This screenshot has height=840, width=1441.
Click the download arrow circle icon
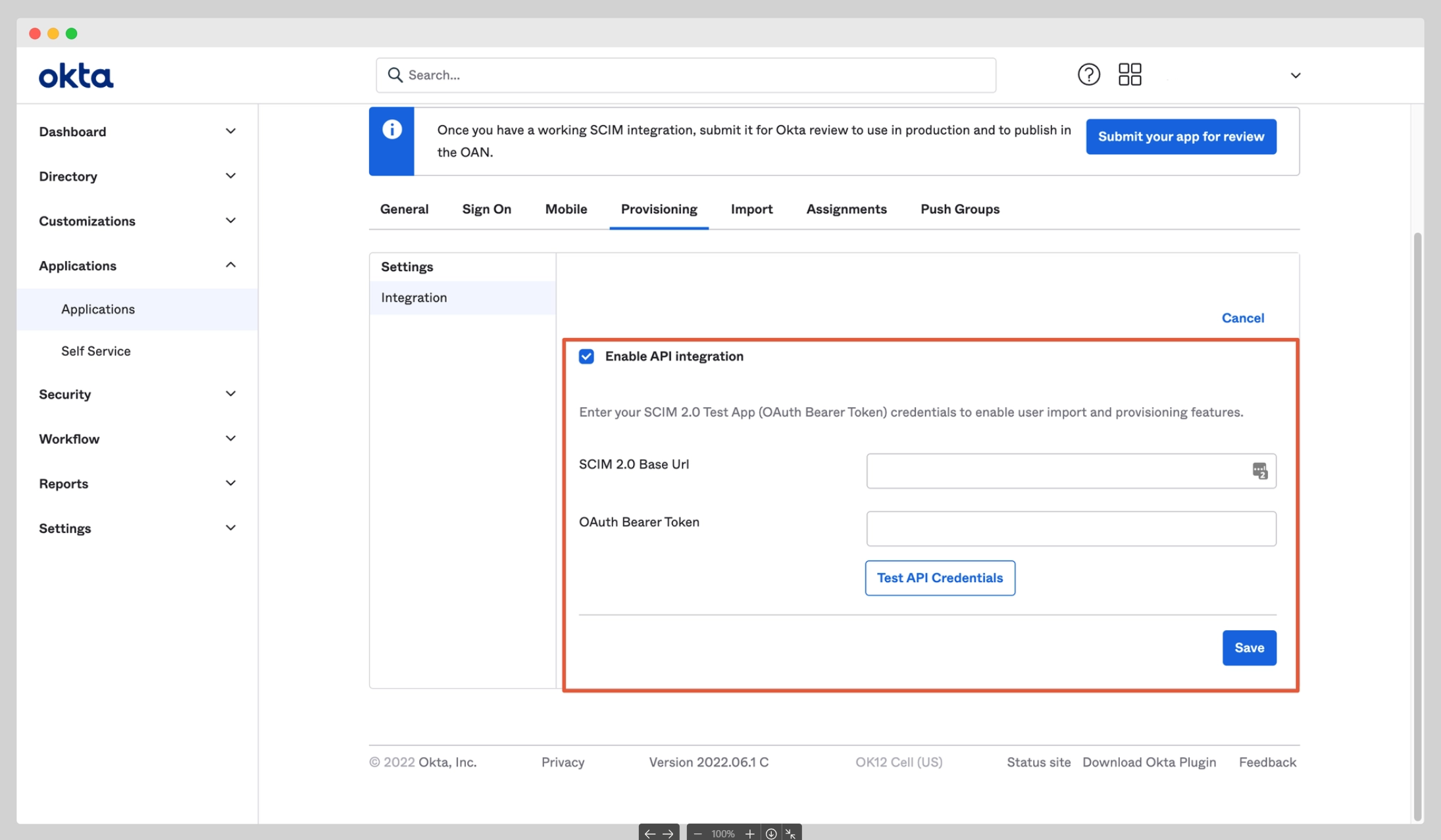tap(771, 833)
